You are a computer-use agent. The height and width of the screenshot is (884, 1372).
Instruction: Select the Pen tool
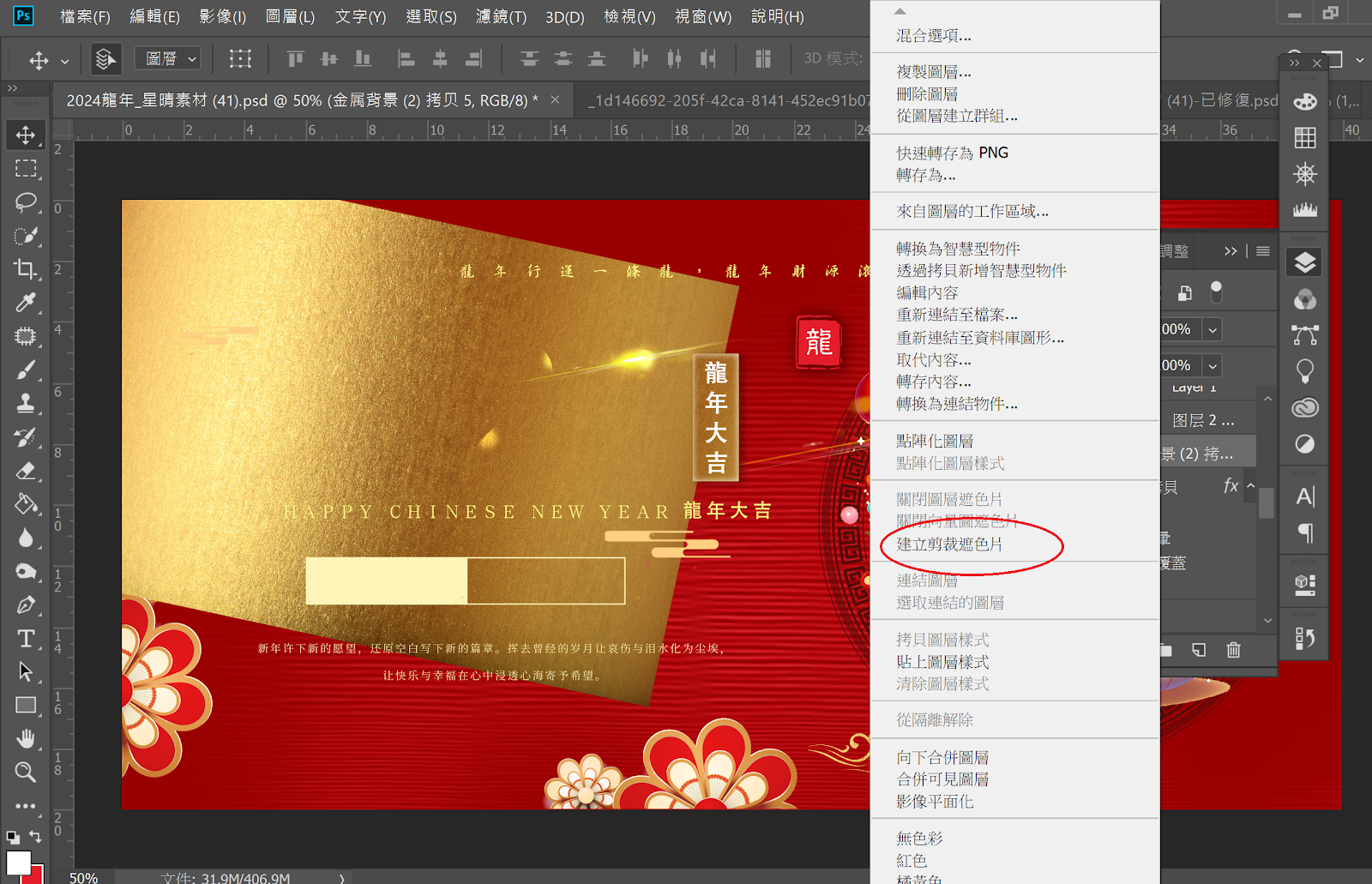(x=26, y=605)
